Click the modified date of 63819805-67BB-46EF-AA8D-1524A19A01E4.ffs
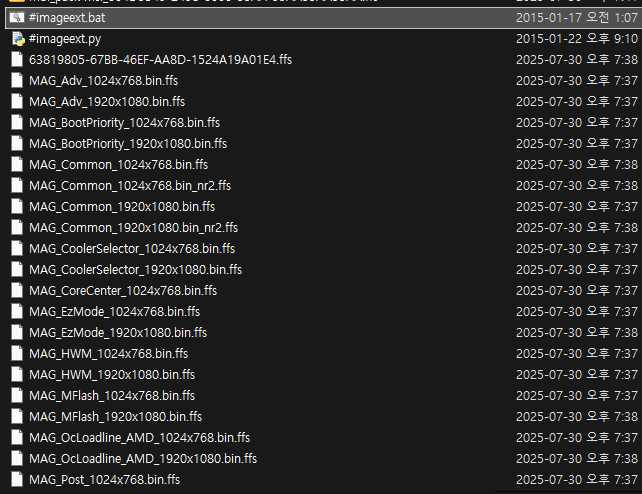This screenshot has width=642, height=494. (577, 60)
